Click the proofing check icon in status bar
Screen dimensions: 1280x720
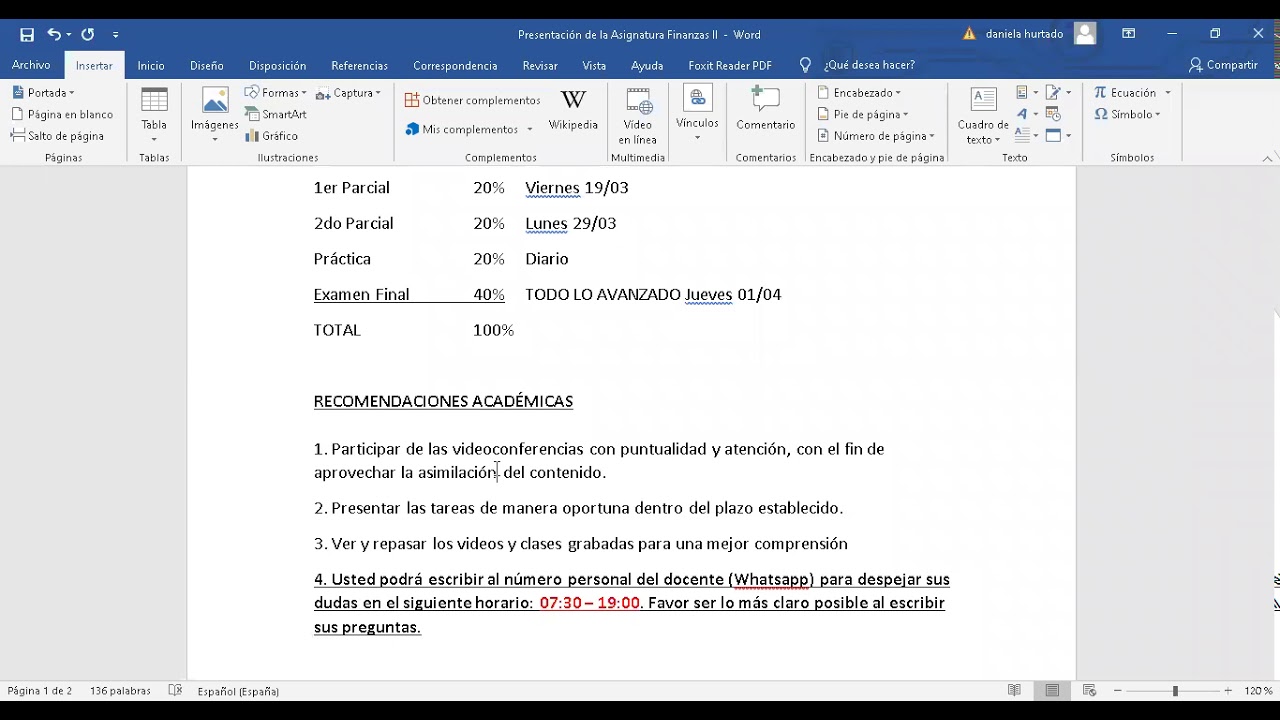175,691
